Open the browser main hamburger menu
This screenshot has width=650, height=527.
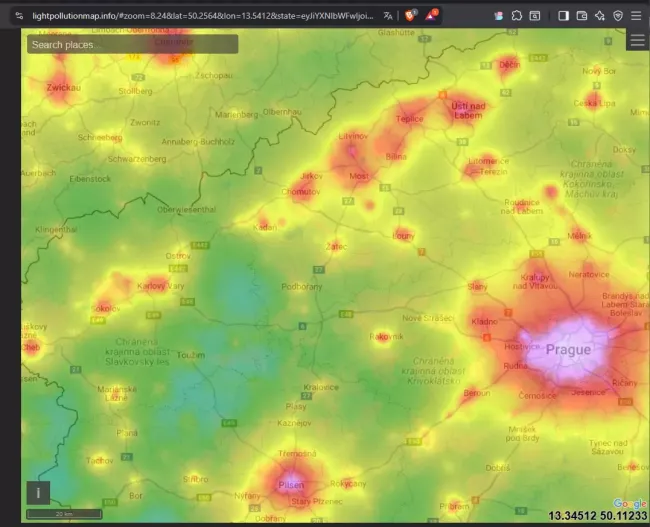pos(637,15)
